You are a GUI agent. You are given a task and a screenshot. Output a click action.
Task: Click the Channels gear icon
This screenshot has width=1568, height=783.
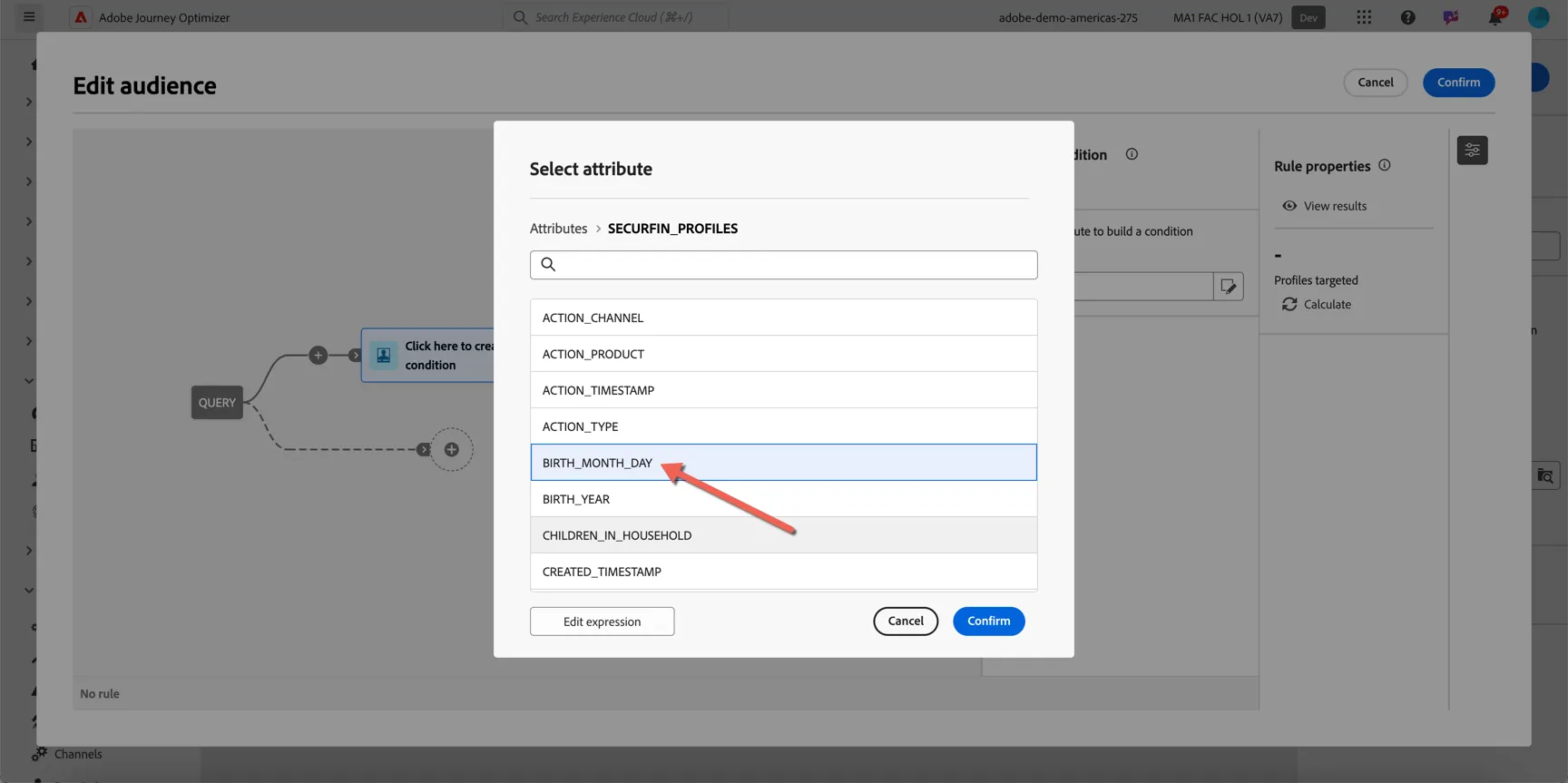click(x=39, y=754)
